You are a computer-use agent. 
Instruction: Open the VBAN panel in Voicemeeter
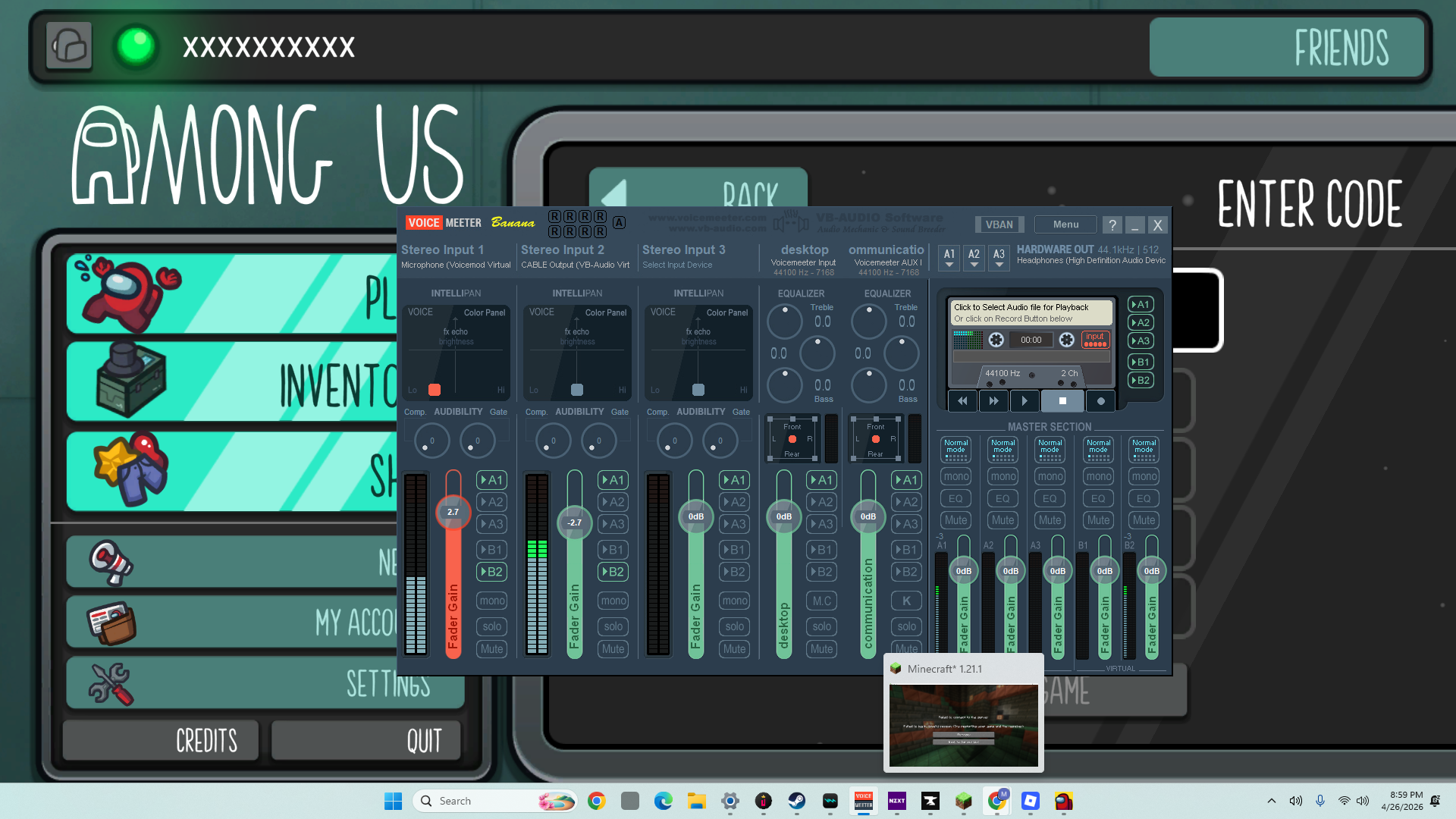tap(999, 224)
